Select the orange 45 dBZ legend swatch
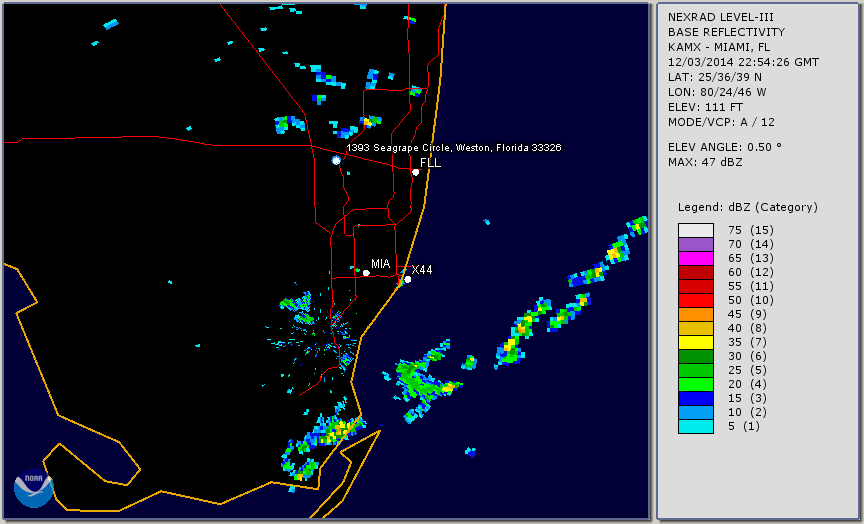The image size is (864, 524). [695, 314]
